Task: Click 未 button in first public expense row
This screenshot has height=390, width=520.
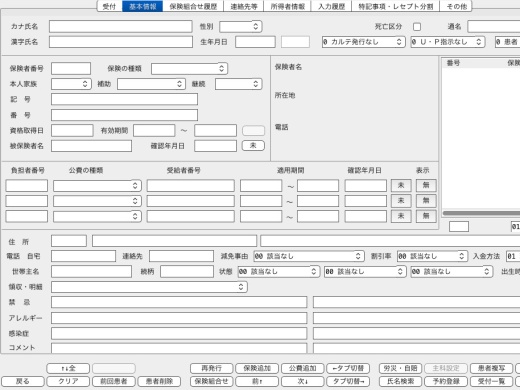Action: [401, 186]
